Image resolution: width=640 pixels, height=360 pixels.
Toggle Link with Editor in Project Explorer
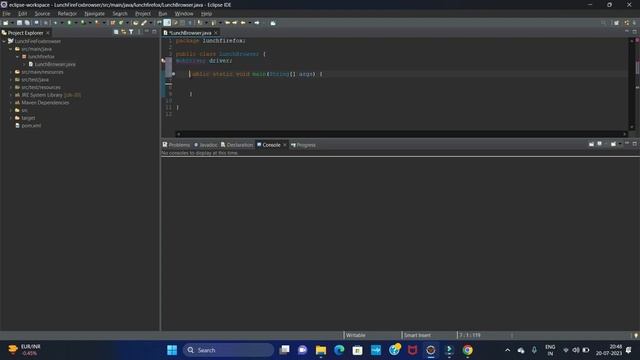(124, 32)
